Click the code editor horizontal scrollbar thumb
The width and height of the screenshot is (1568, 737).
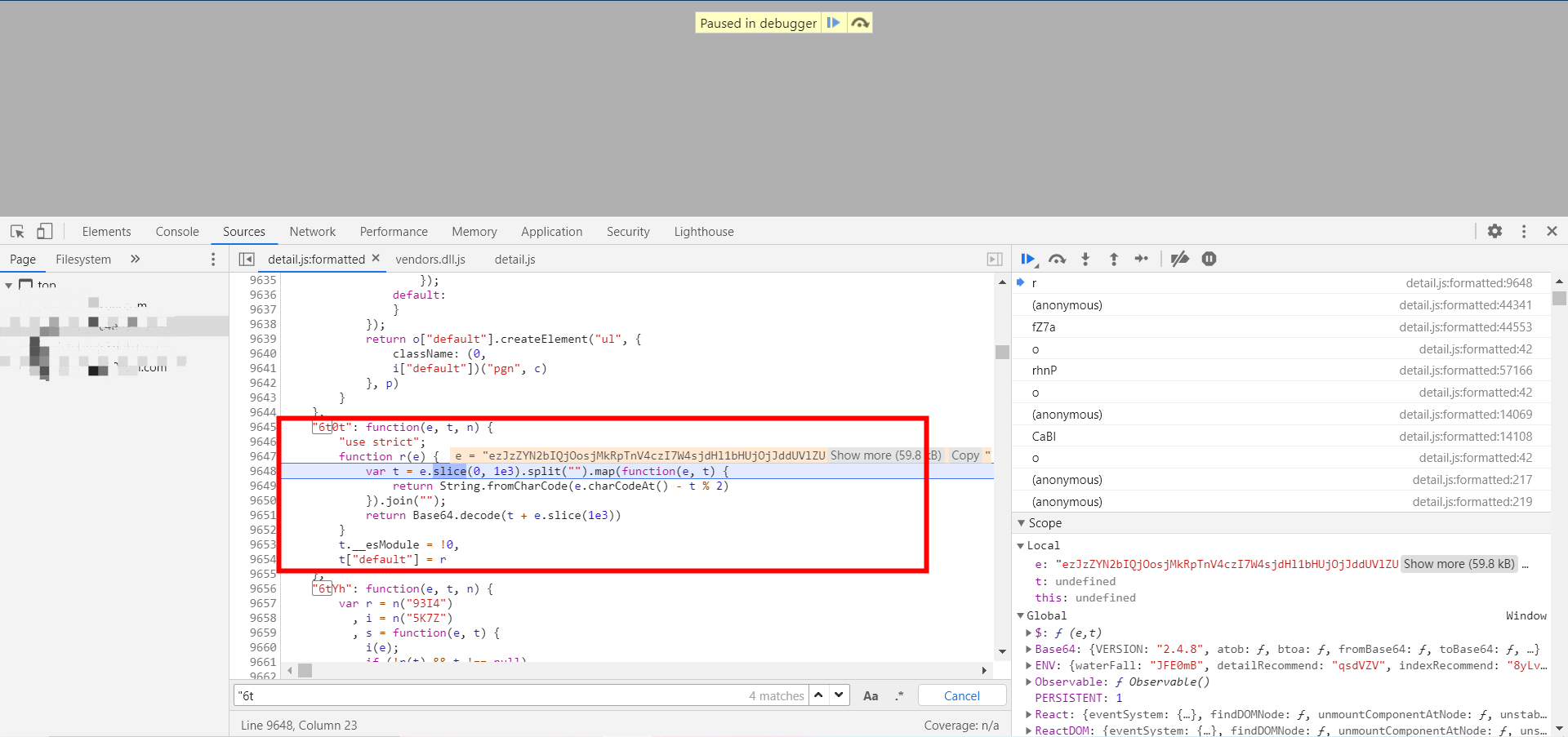305,670
